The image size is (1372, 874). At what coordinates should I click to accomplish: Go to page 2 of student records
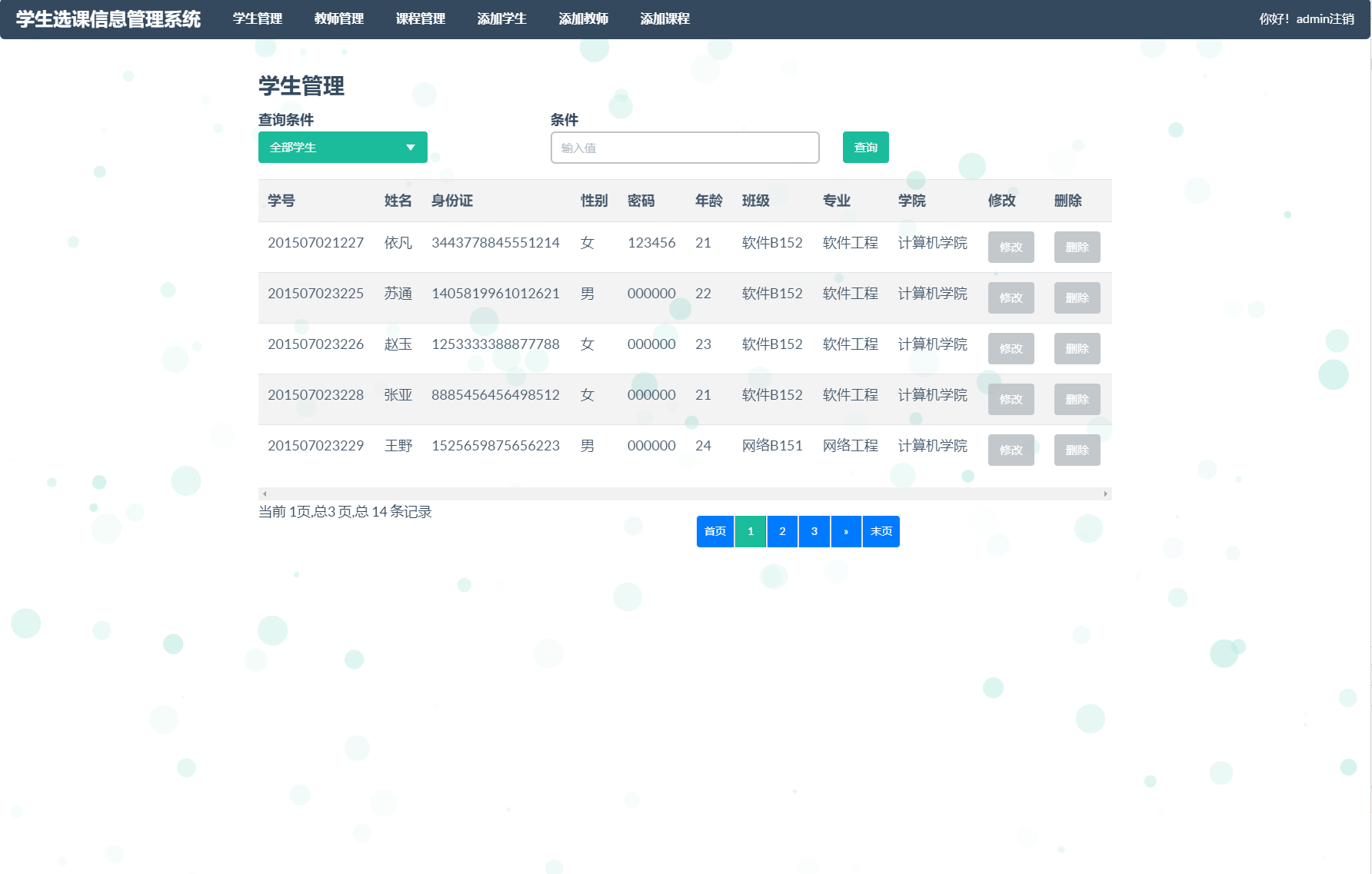(781, 530)
